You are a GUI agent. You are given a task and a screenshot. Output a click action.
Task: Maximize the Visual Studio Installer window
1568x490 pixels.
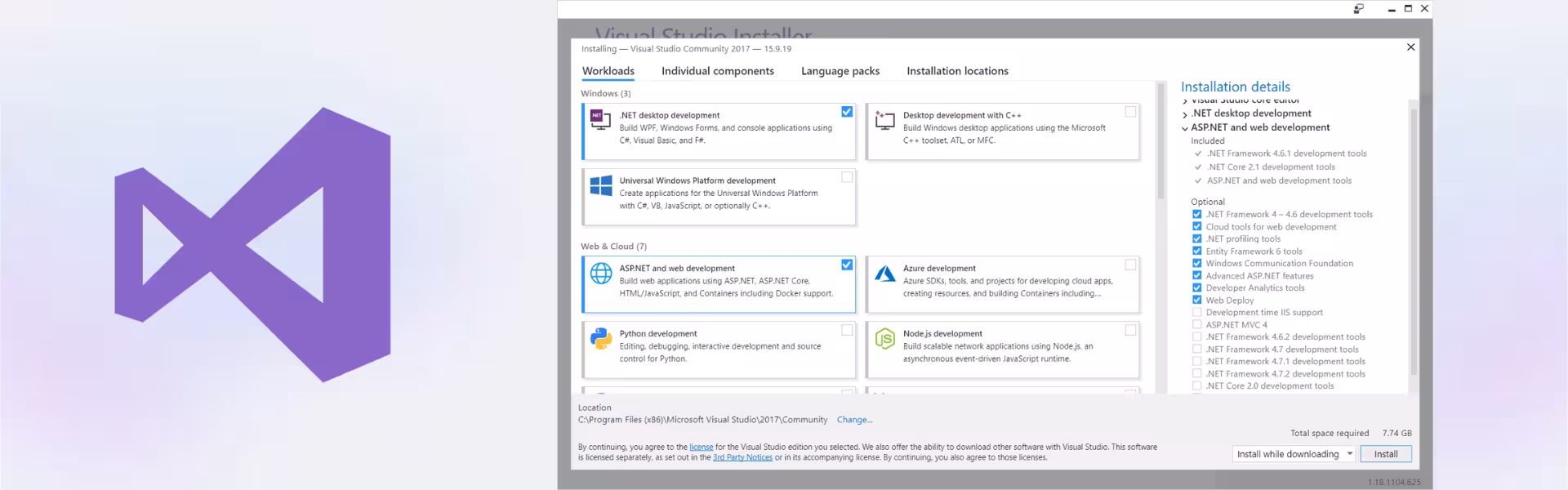click(1408, 8)
